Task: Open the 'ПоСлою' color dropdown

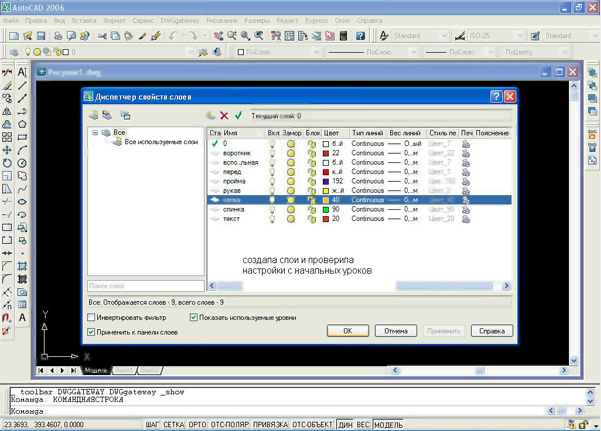Action: 315,52
